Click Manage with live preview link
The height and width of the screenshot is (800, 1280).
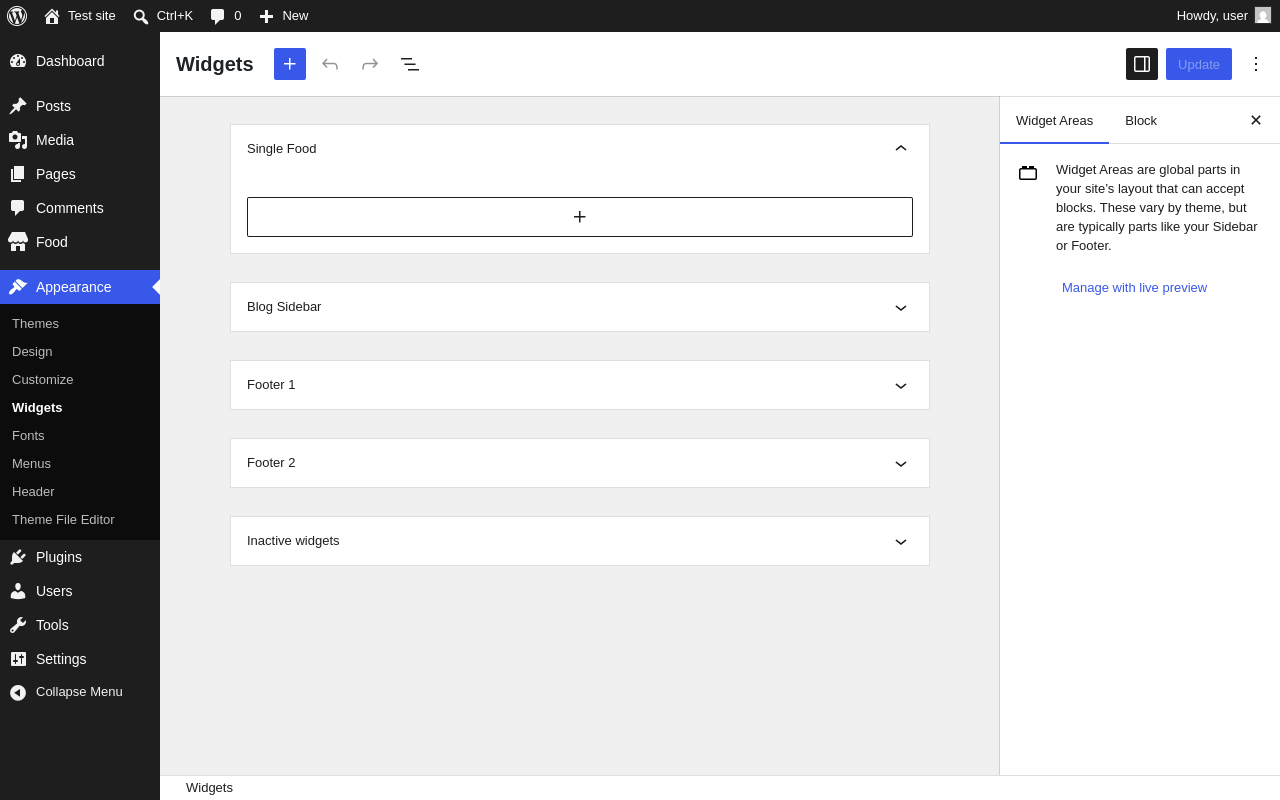tap(1134, 288)
